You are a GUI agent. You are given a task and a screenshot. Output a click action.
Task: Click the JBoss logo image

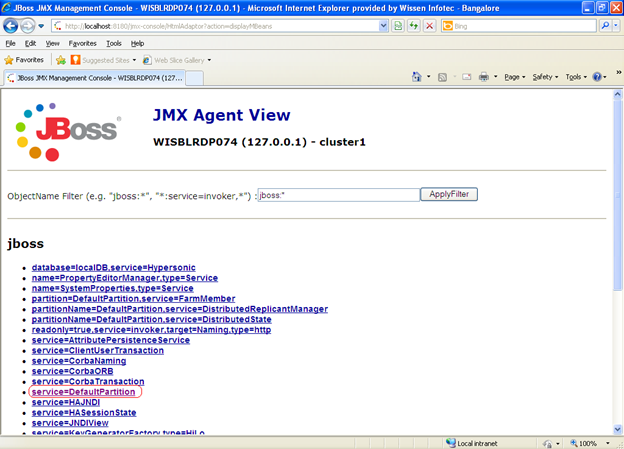[x=68, y=132]
